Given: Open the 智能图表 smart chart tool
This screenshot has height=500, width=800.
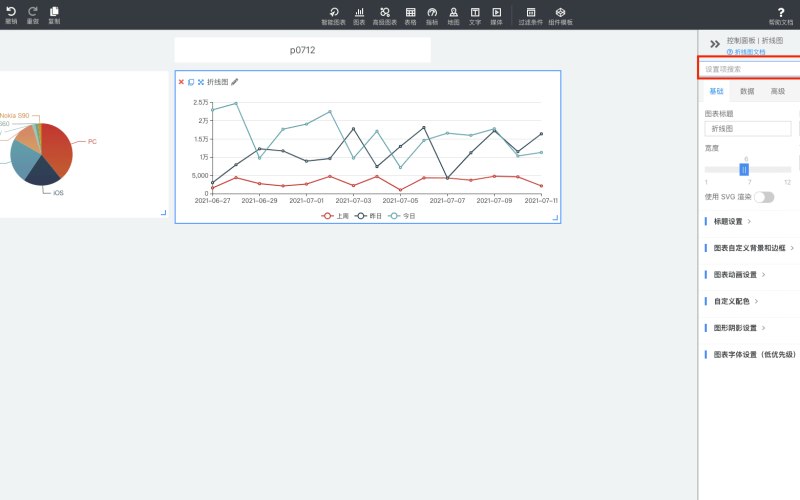Looking at the screenshot, I should (x=334, y=16).
